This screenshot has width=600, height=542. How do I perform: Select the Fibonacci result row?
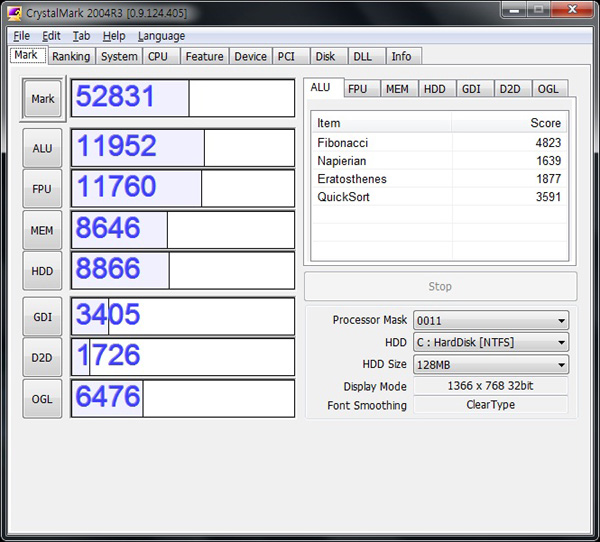(439, 143)
